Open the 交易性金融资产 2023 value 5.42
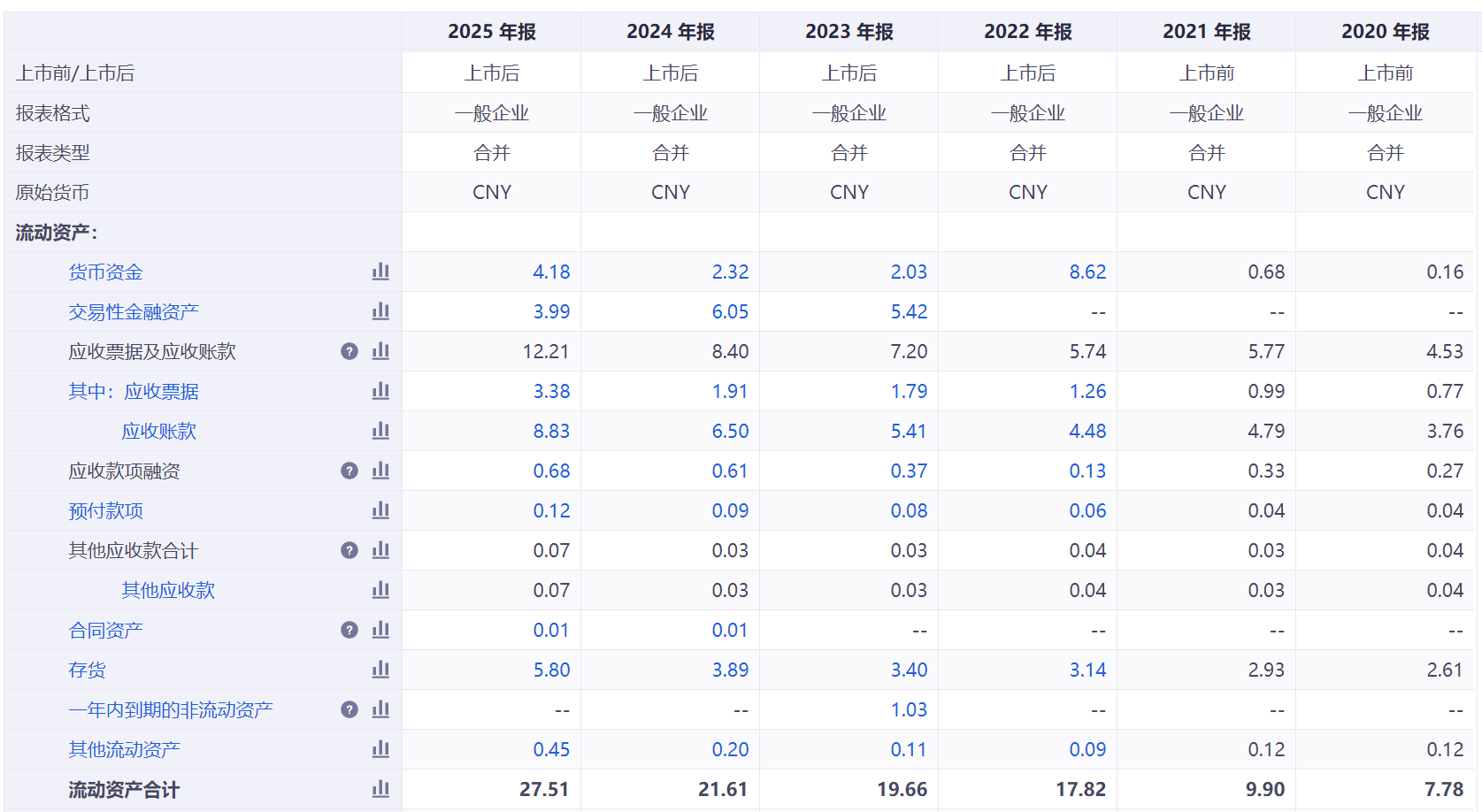Viewport: 1482px width, 812px height. point(909,312)
